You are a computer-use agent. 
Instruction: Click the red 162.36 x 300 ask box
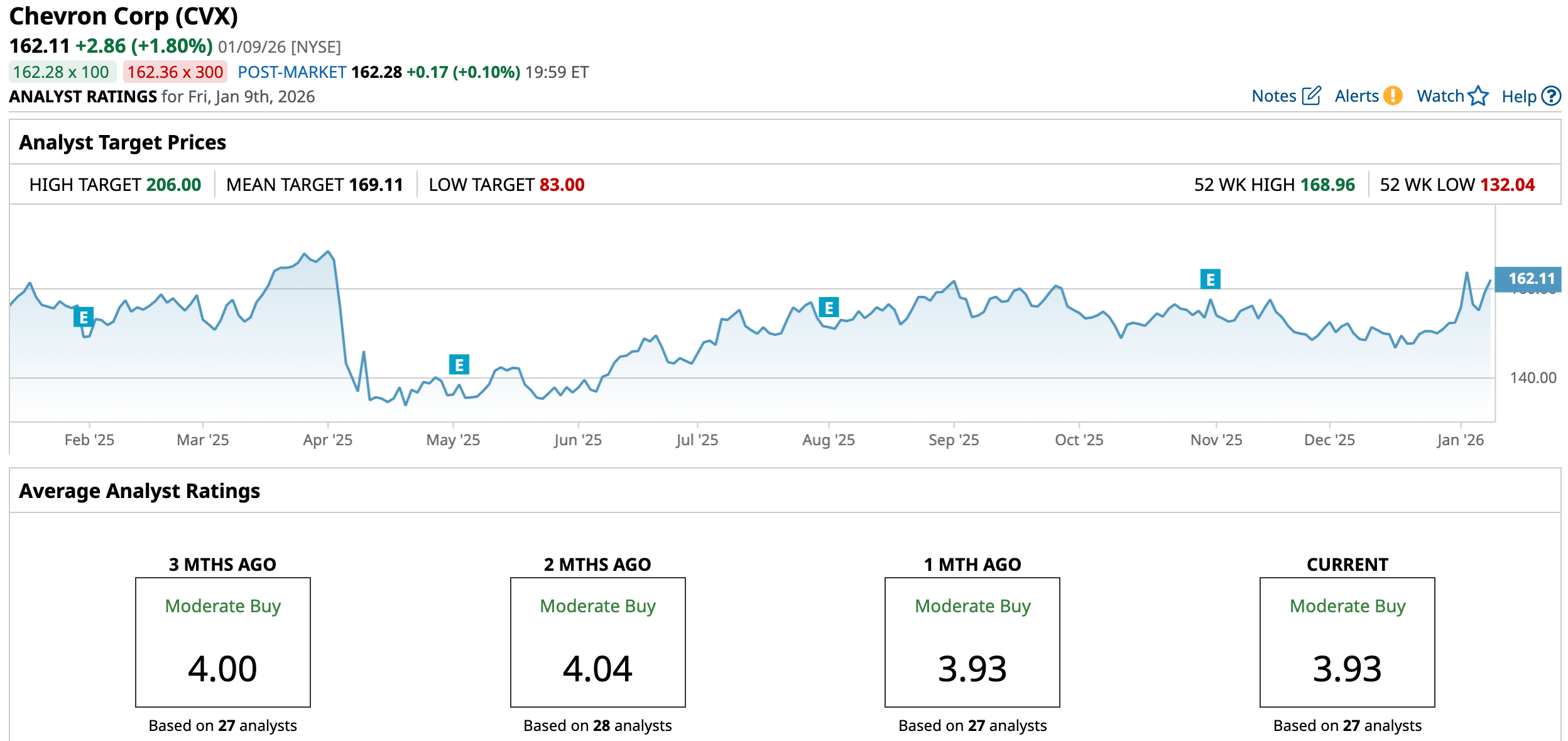coord(175,72)
